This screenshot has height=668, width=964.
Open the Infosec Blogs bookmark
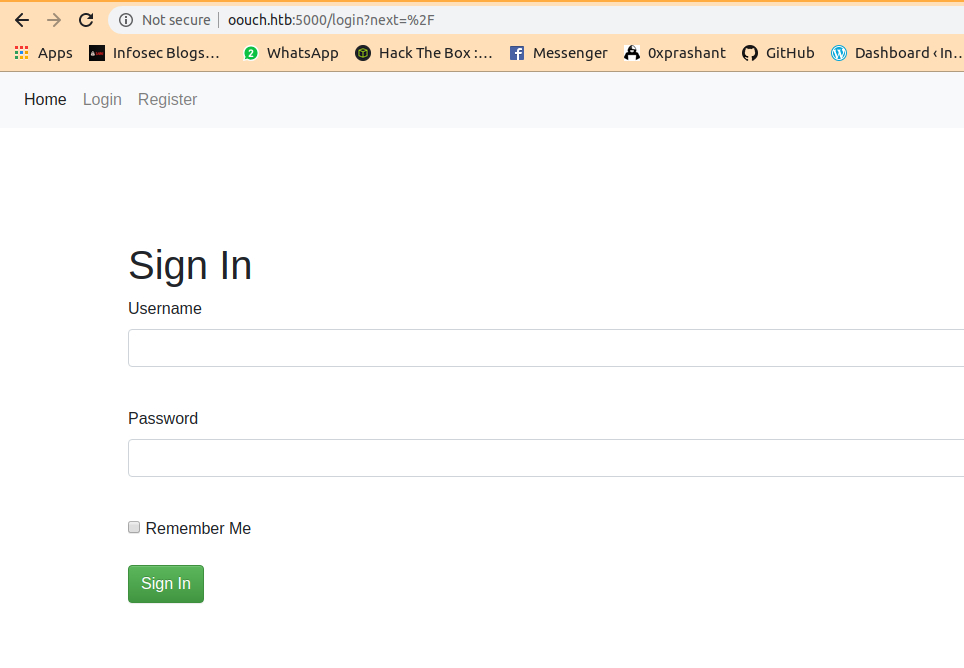click(x=155, y=53)
